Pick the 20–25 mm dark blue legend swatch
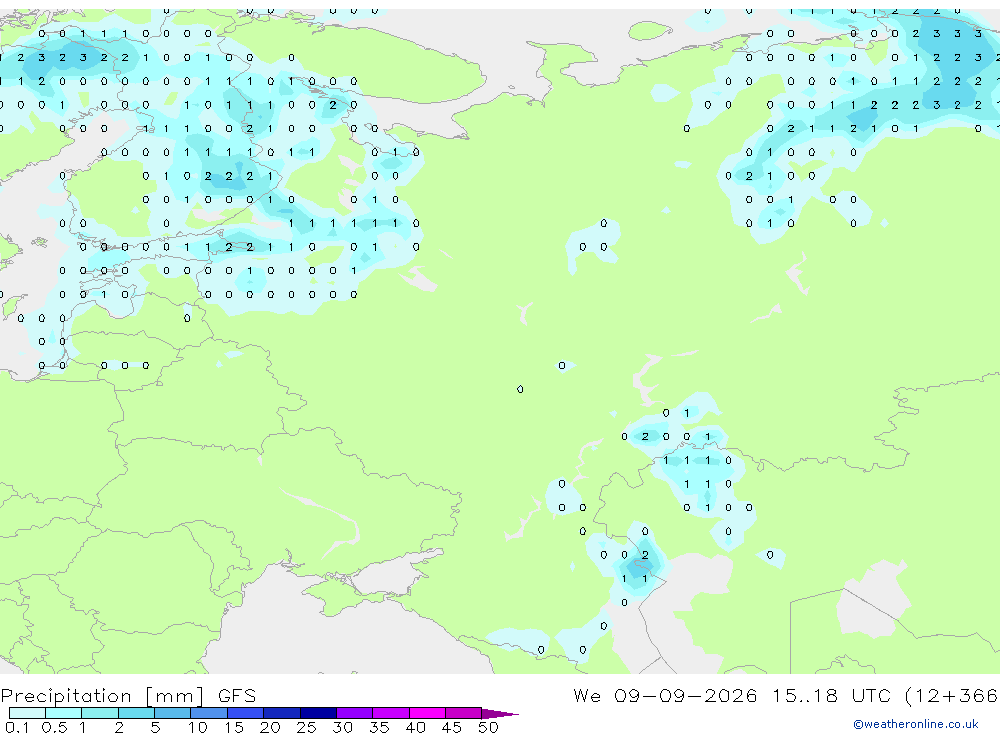Image resolution: width=1000 pixels, height=733 pixels. click(281, 713)
